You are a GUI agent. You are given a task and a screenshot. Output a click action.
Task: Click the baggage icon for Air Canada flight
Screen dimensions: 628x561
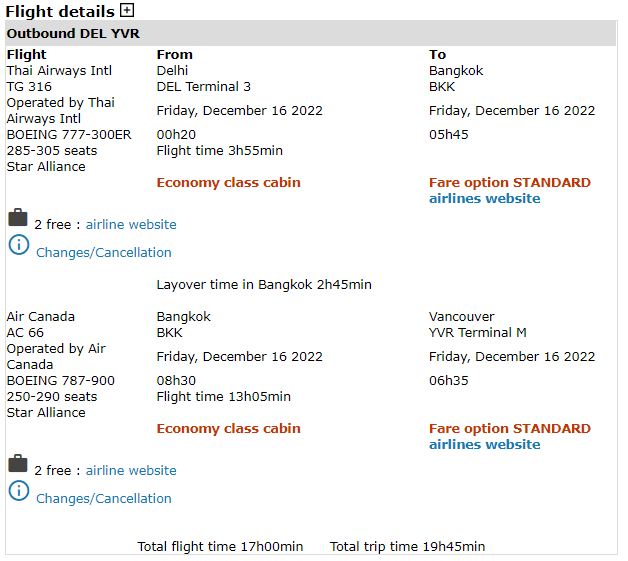pos(17,464)
